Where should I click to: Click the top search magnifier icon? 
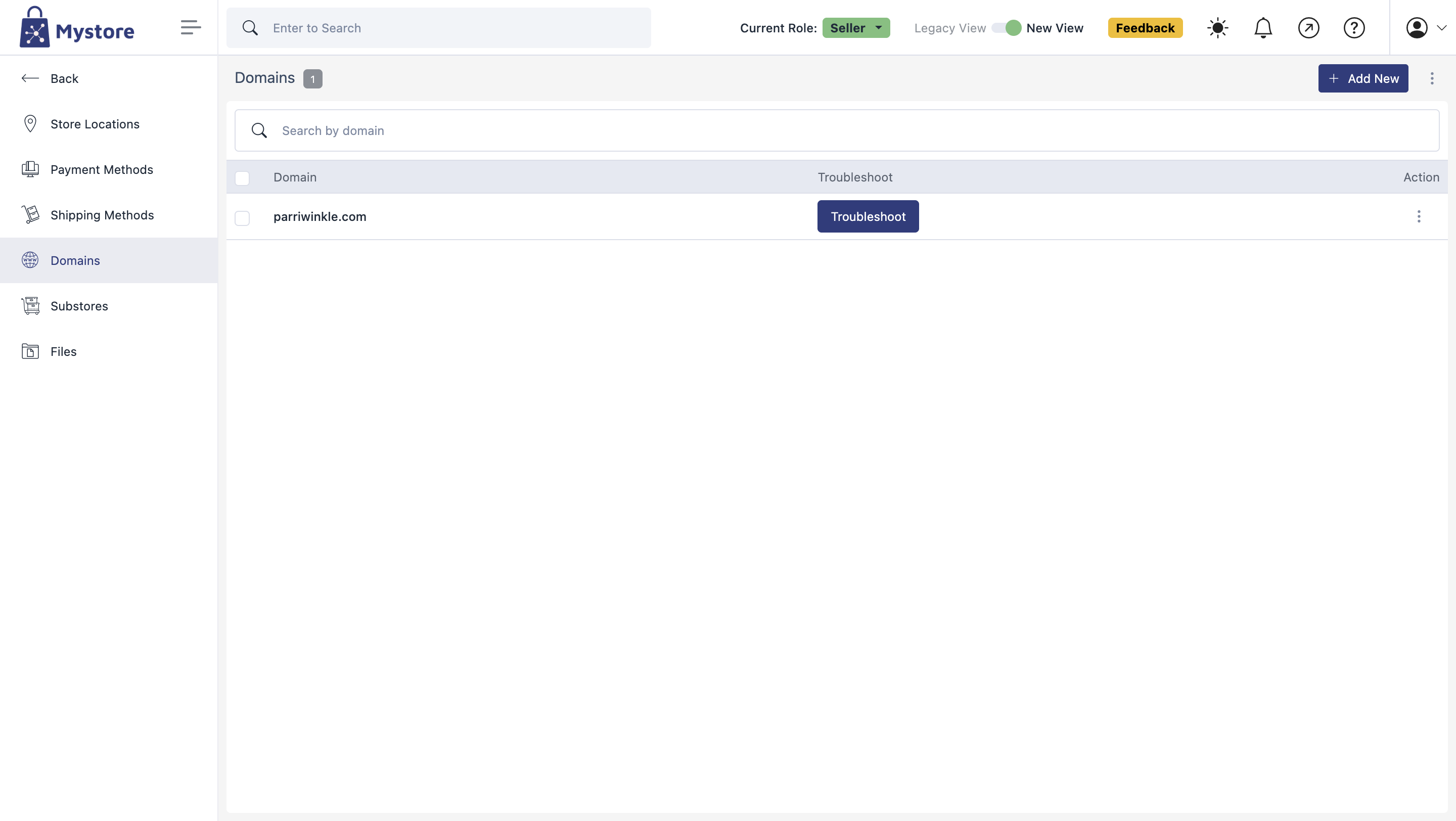pyautogui.click(x=250, y=28)
